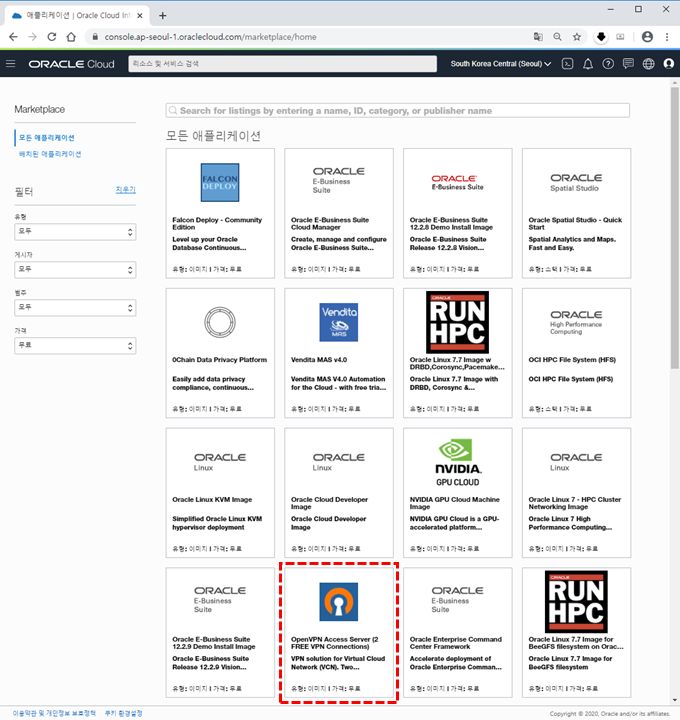Click the translate page icon in address bar
680x720 pixels.
point(538,37)
